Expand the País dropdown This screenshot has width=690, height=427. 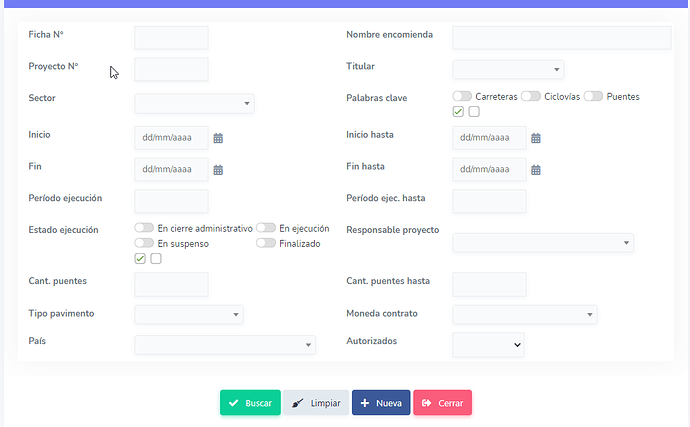click(x=225, y=345)
